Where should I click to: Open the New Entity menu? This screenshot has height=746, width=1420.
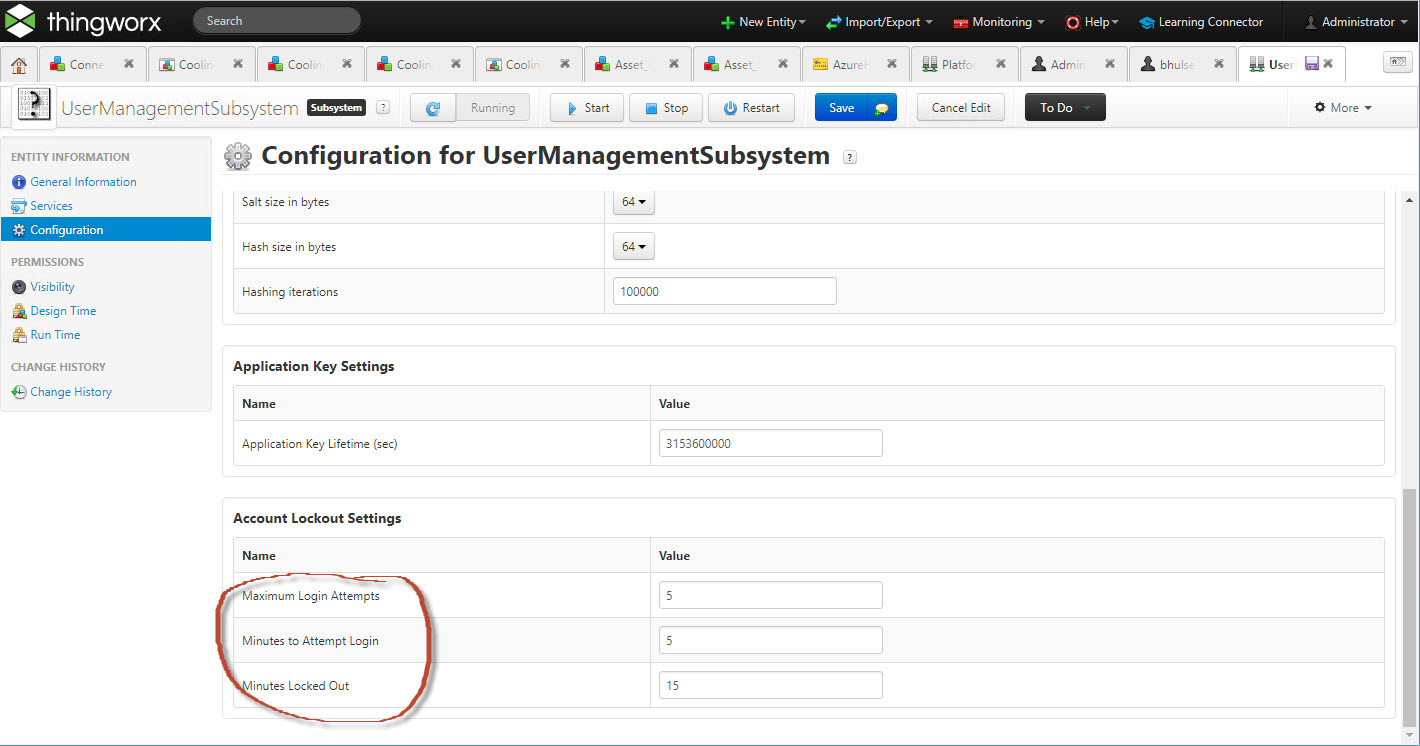(x=763, y=21)
